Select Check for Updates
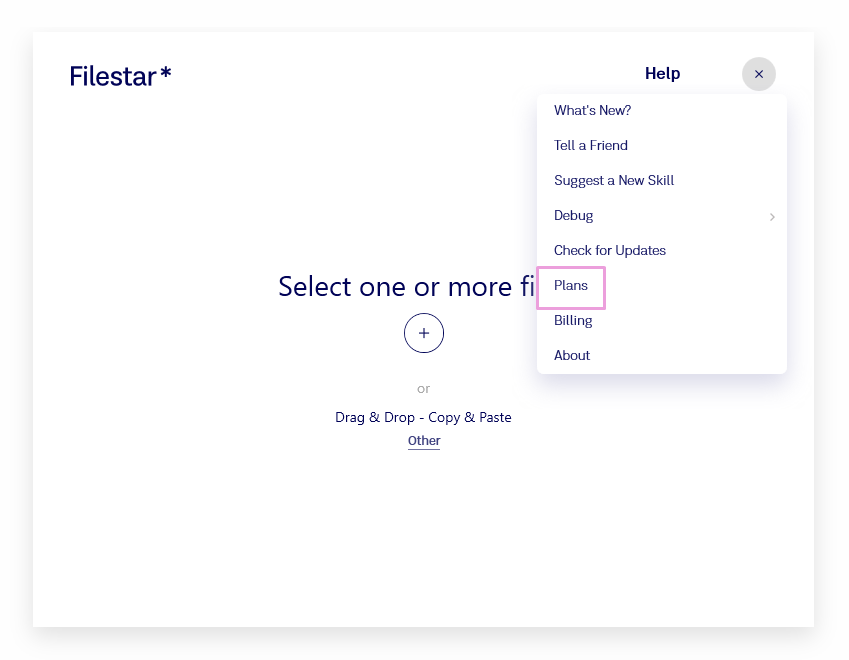Viewport: 849px width, 660px height. (x=610, y=251)
